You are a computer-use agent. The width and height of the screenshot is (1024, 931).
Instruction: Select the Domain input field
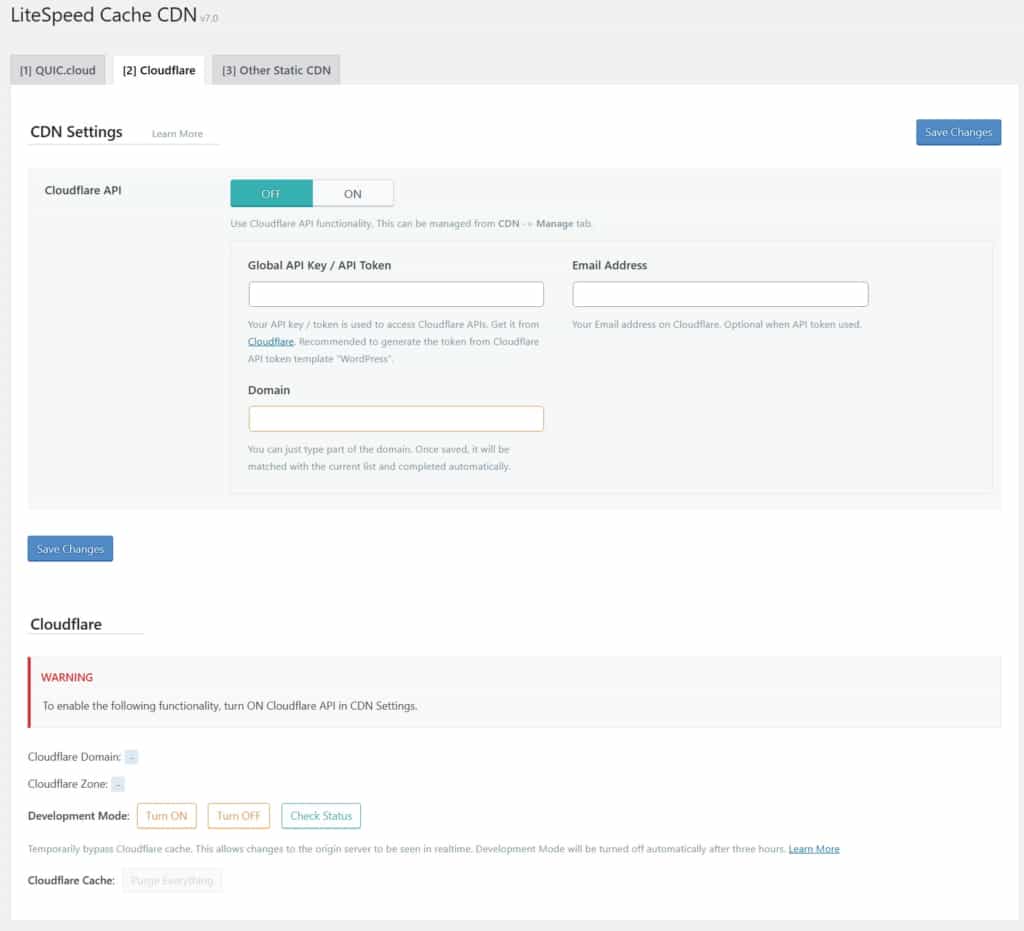coord(396,418)
